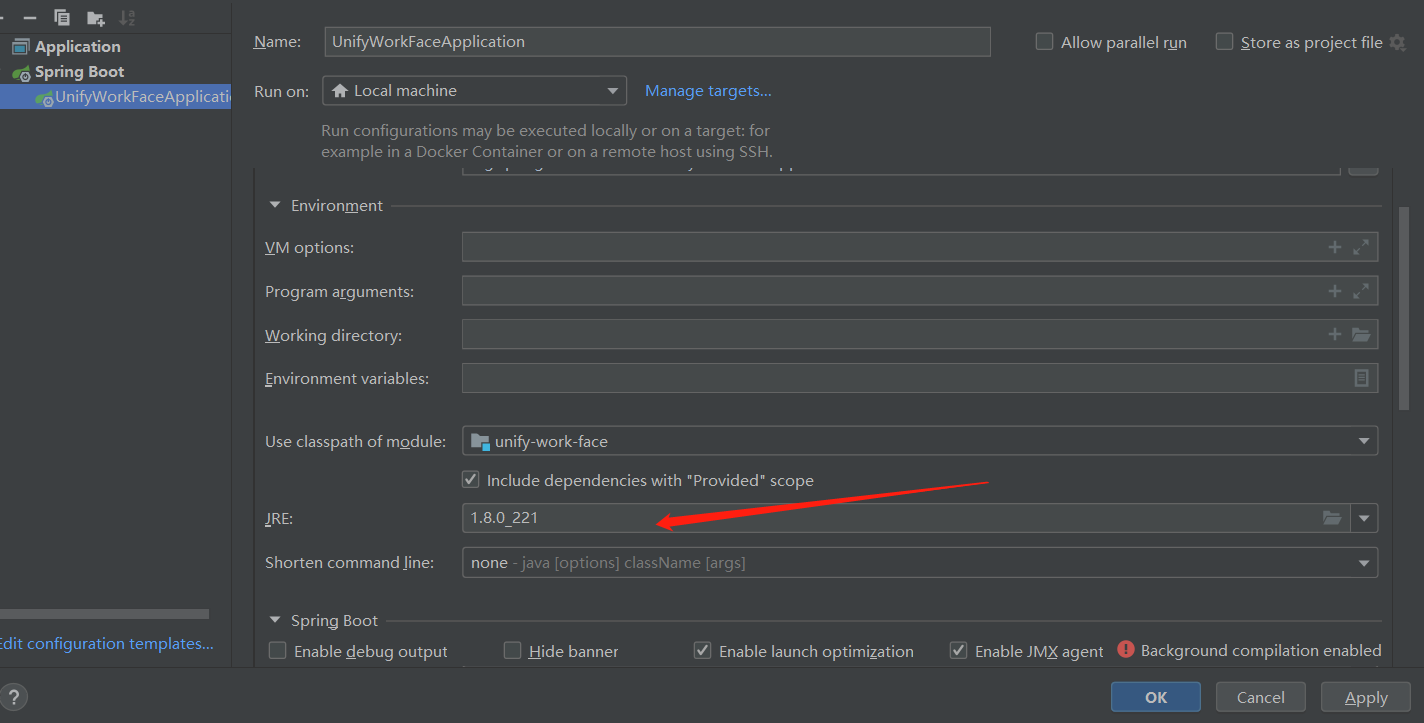
Task: Select the Spring Boot configuration type
Action: [x=76, y=71]
